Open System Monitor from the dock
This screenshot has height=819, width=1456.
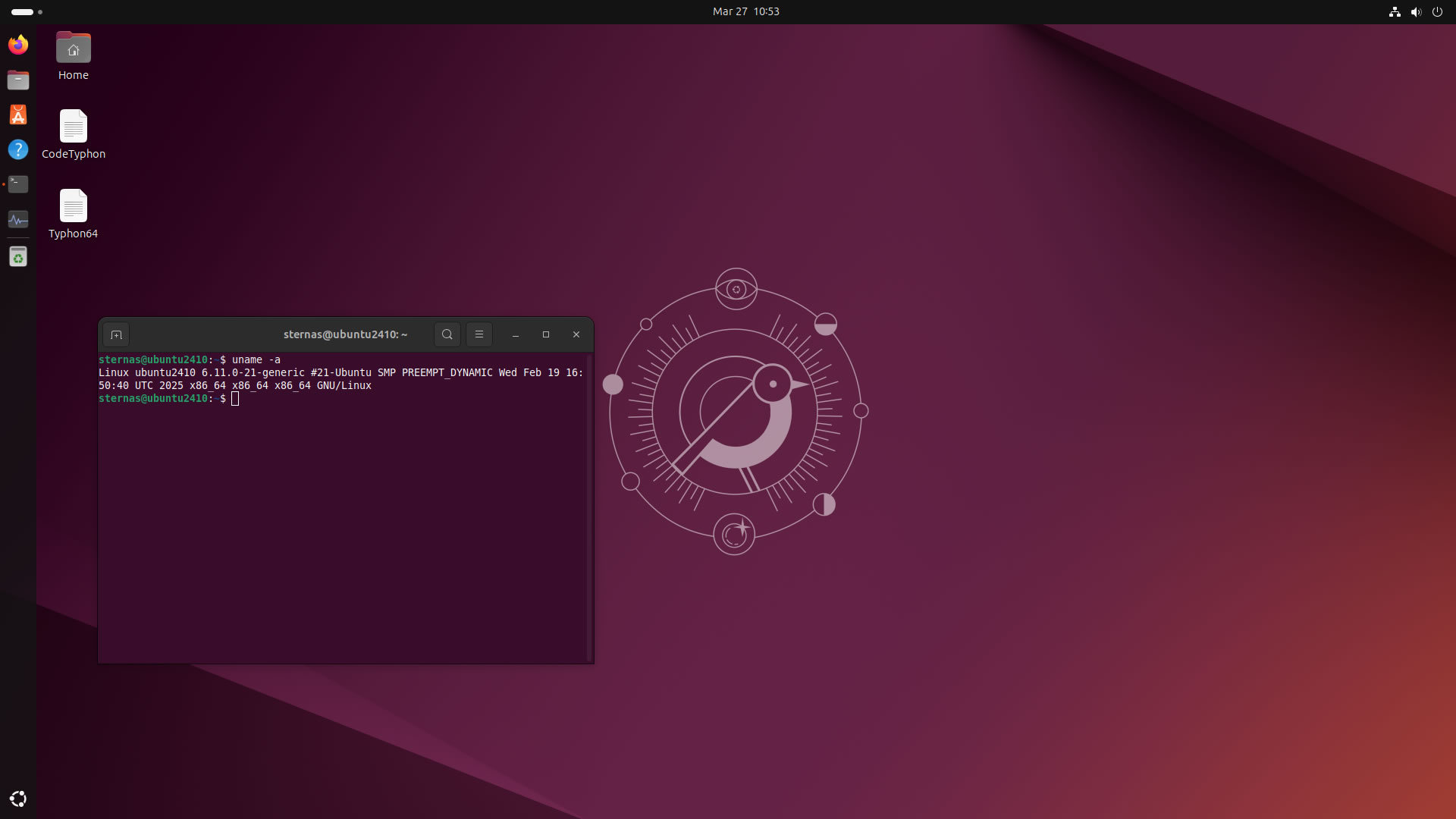click(x=18, y=220)
